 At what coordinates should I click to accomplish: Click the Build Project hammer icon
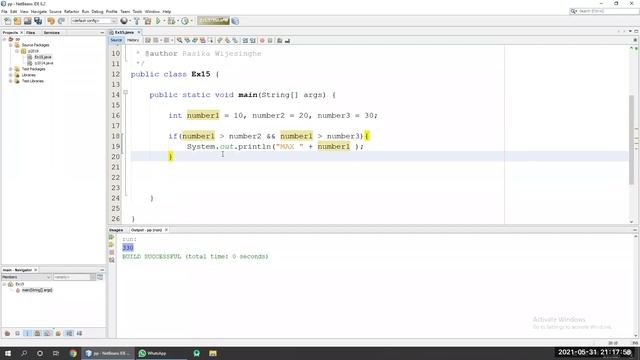click(x=137, y=21)
